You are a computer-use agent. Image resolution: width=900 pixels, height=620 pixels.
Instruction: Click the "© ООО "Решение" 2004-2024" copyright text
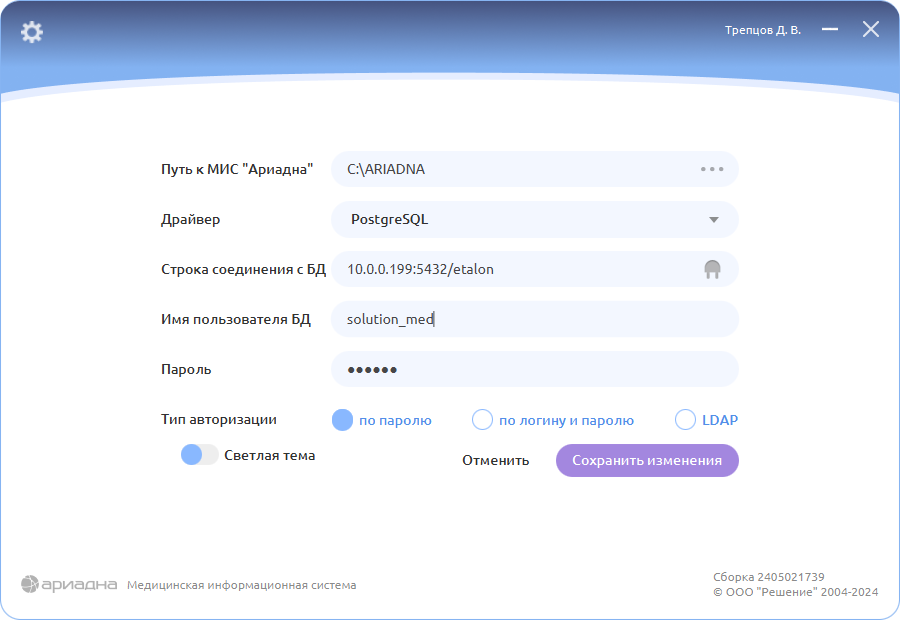point(796,592)
